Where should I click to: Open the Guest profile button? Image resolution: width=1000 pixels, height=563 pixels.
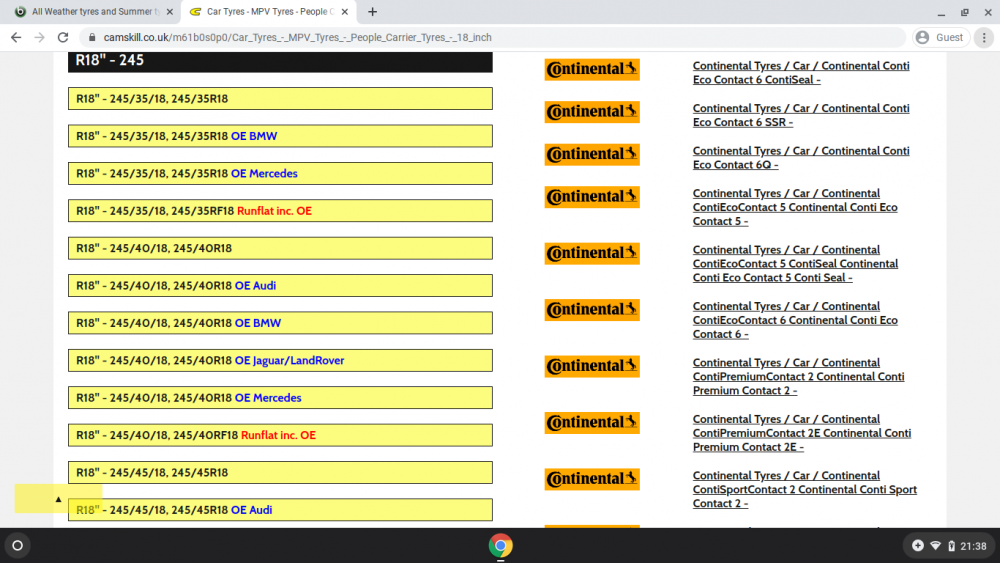(x=941, y=38)
